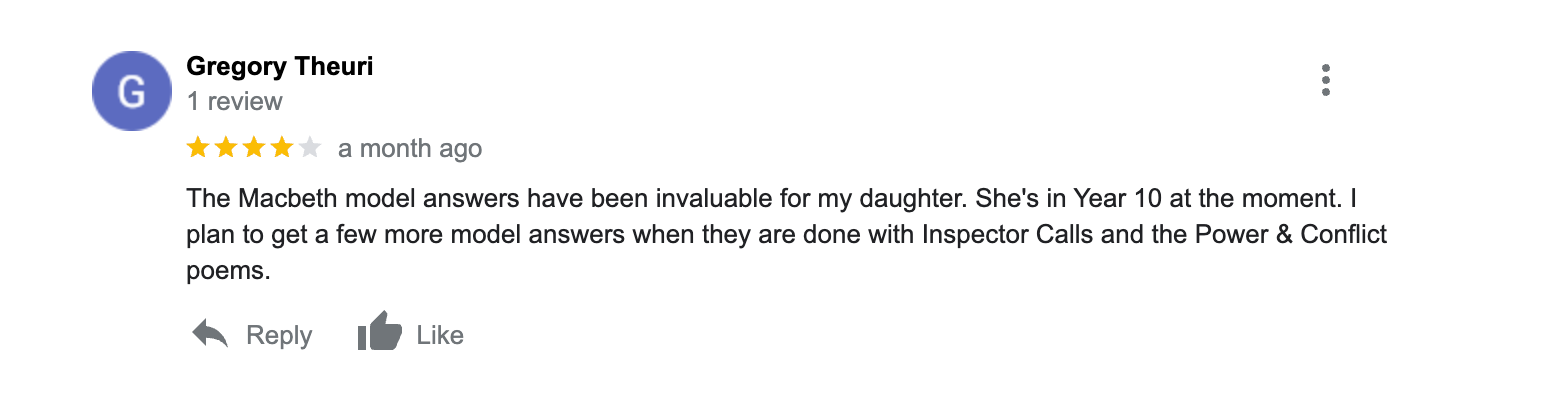Click "Inspector Calls" in the review text
This screenshot has width=1544, height=404.
pos(1005,235)
